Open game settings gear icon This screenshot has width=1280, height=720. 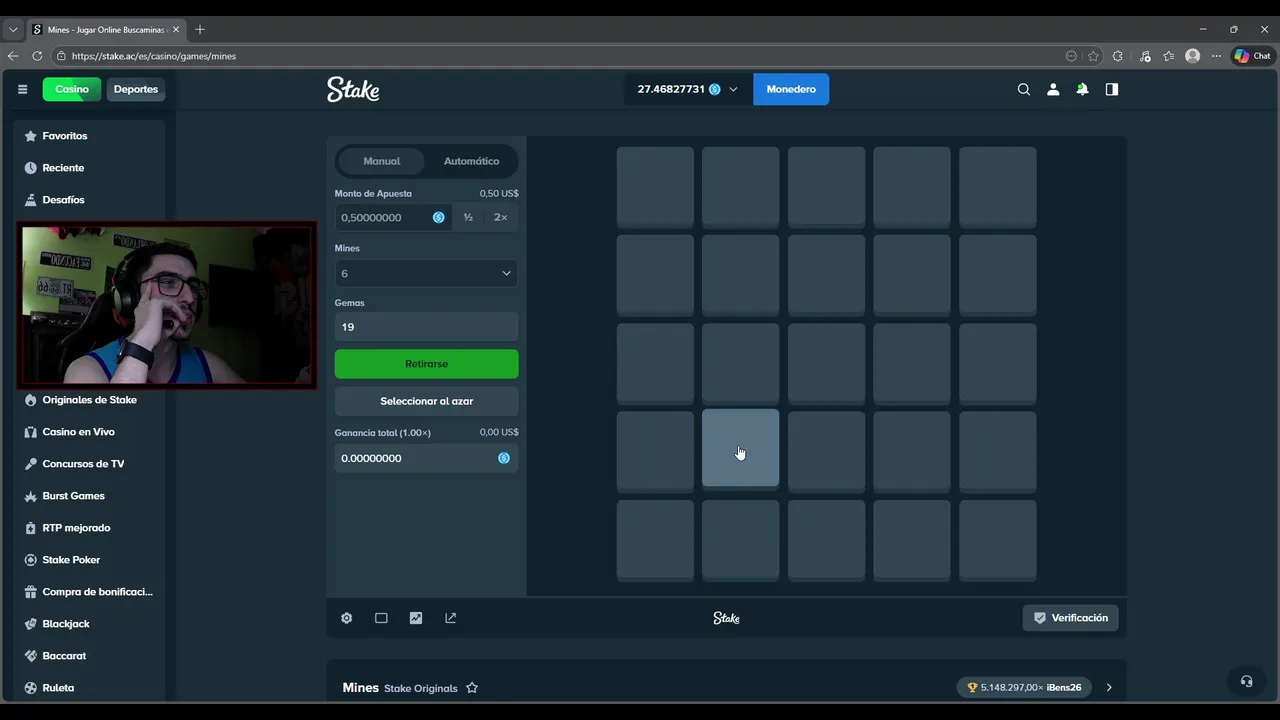pyautogui.click(x=346, y=618)
